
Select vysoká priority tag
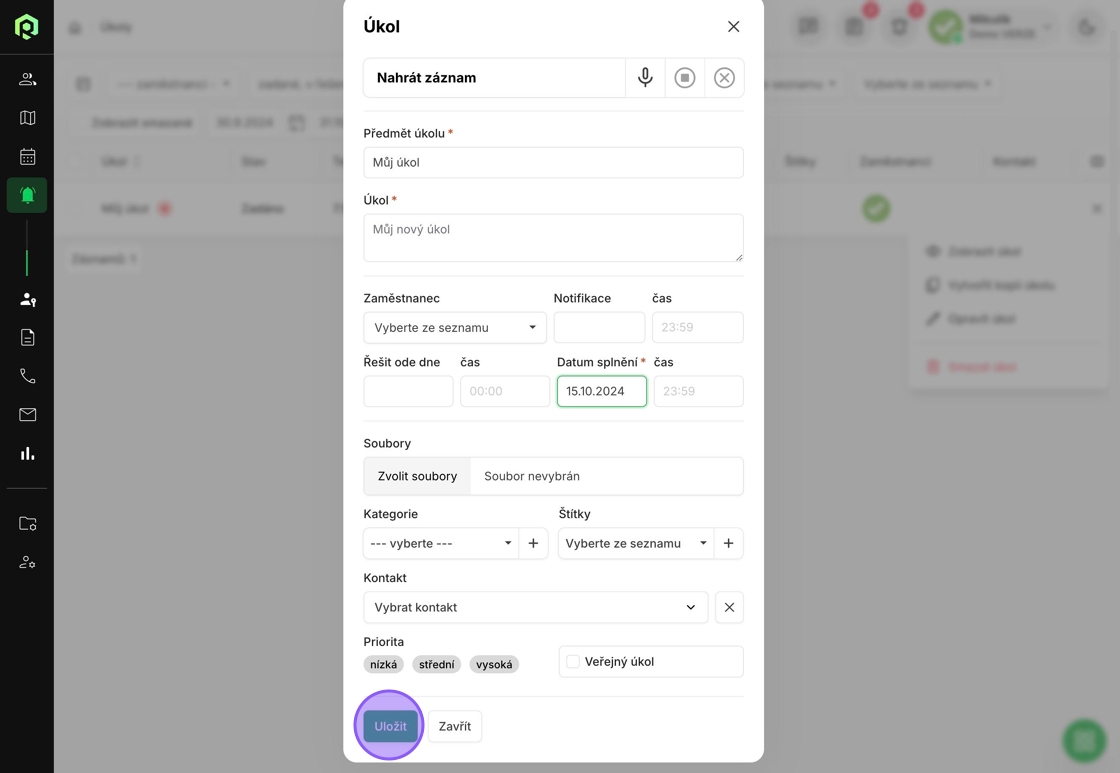pyautogui.click(x=494, y=664)
